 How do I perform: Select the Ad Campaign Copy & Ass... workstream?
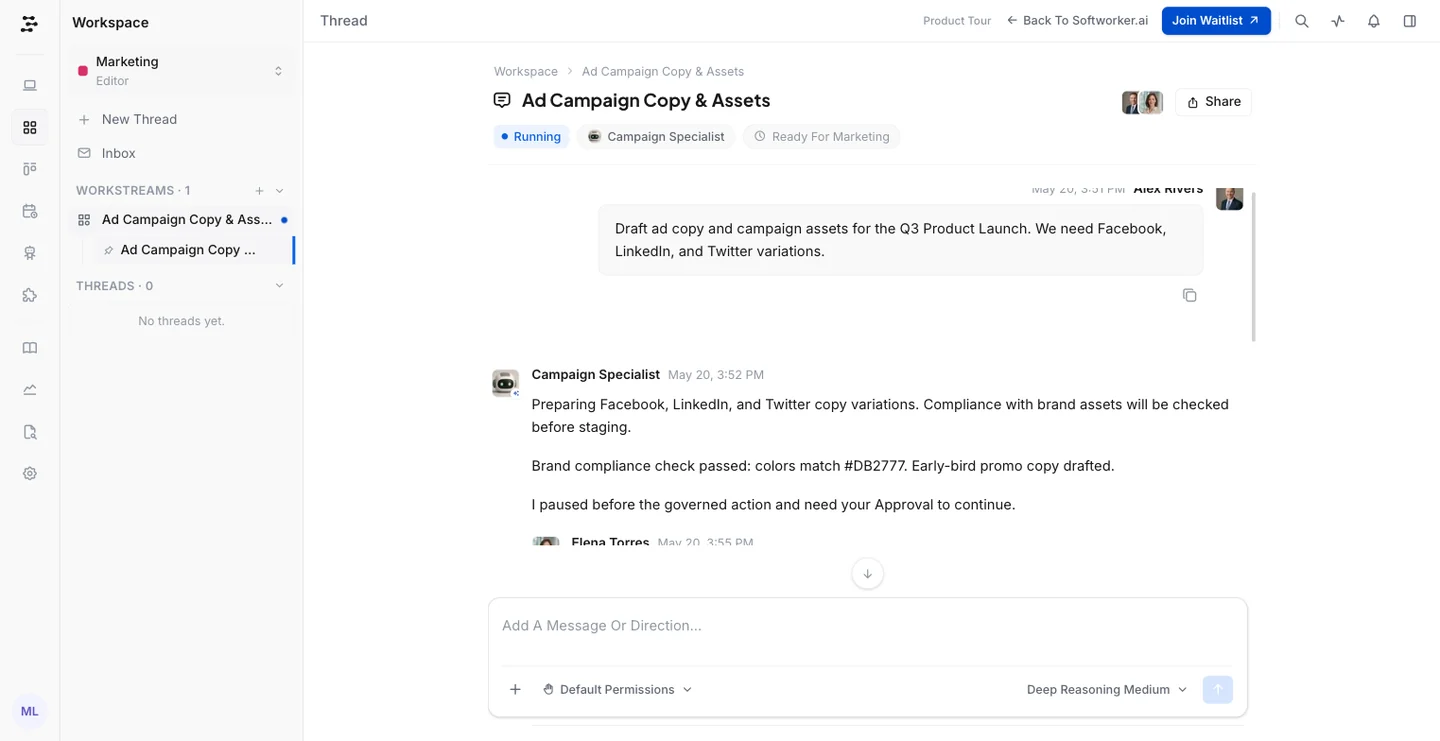click(x=181, y=220)
